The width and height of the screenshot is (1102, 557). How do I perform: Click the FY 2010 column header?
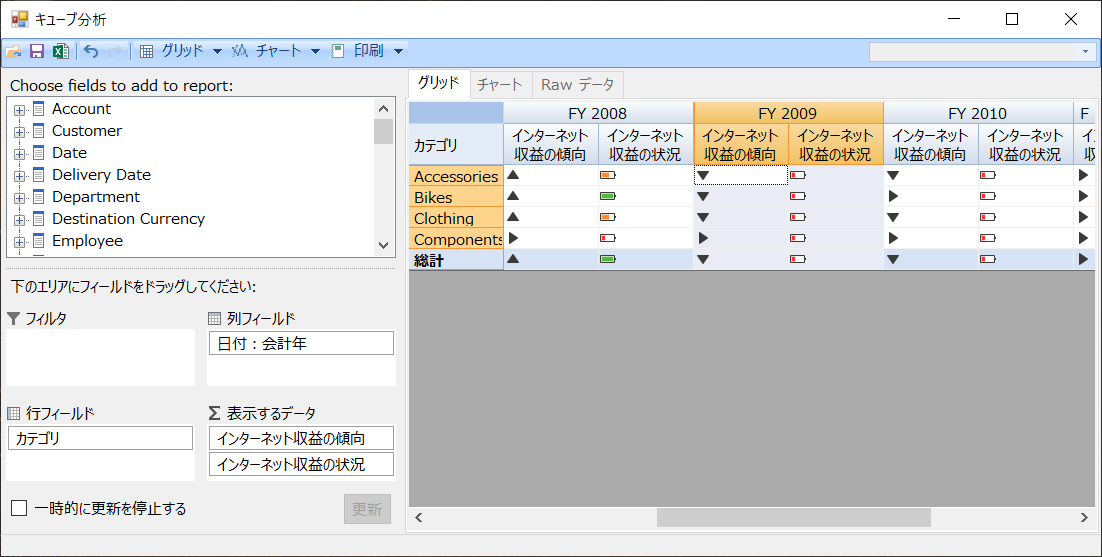[x=978, y=113]
